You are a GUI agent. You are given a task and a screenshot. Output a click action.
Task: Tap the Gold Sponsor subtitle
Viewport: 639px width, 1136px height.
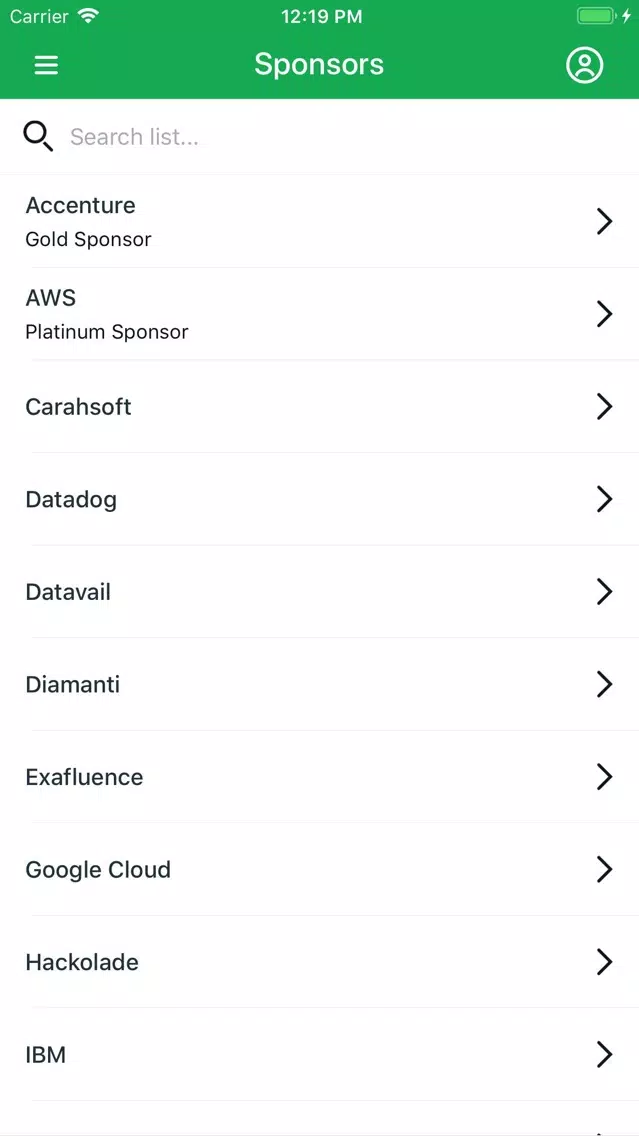click(x=88, y=239)
